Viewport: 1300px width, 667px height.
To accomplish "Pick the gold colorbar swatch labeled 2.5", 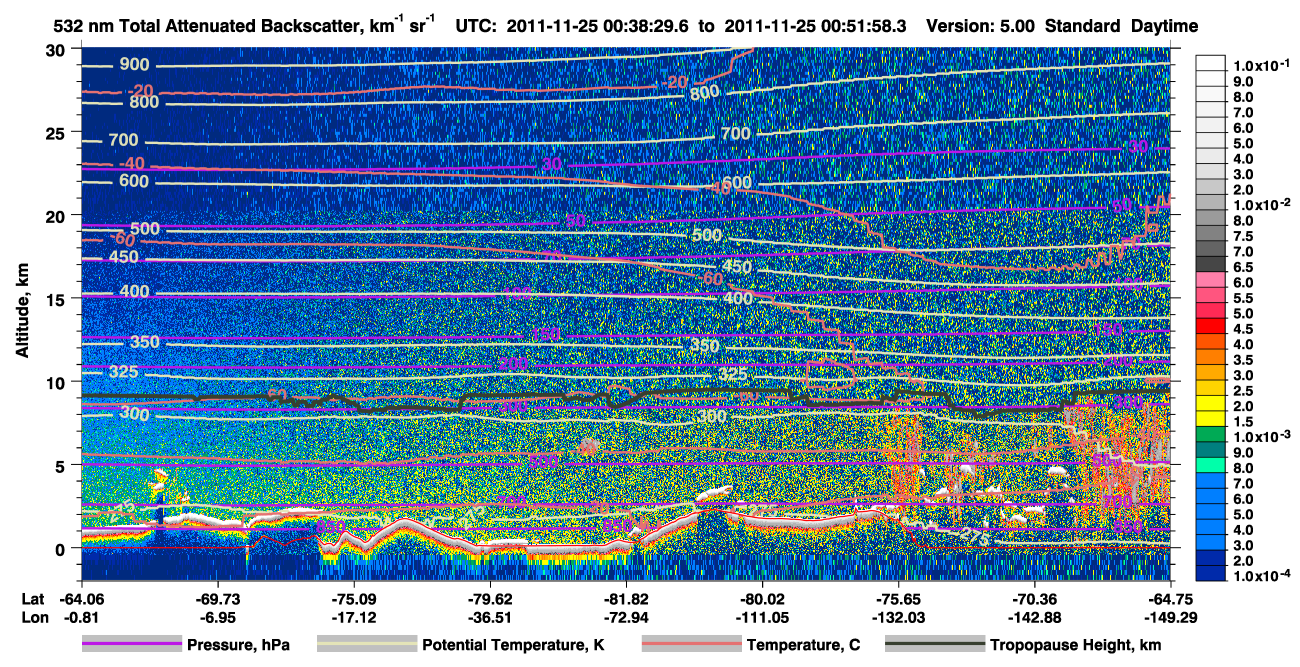I will point(1212,390).
